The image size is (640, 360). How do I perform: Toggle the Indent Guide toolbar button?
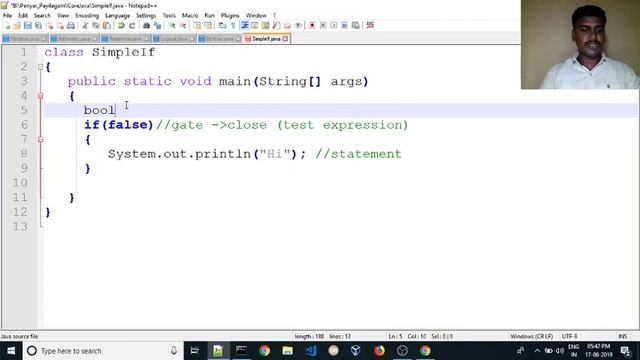point(244,25)
